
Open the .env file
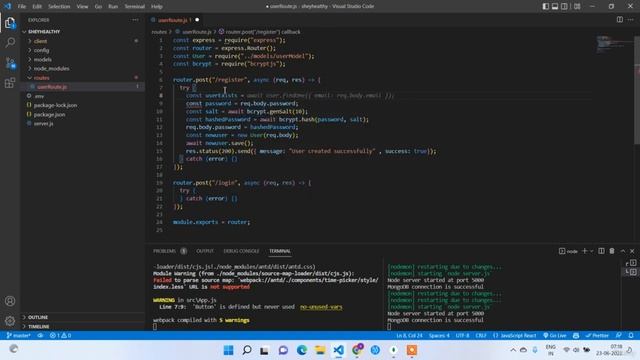[39, 96]
